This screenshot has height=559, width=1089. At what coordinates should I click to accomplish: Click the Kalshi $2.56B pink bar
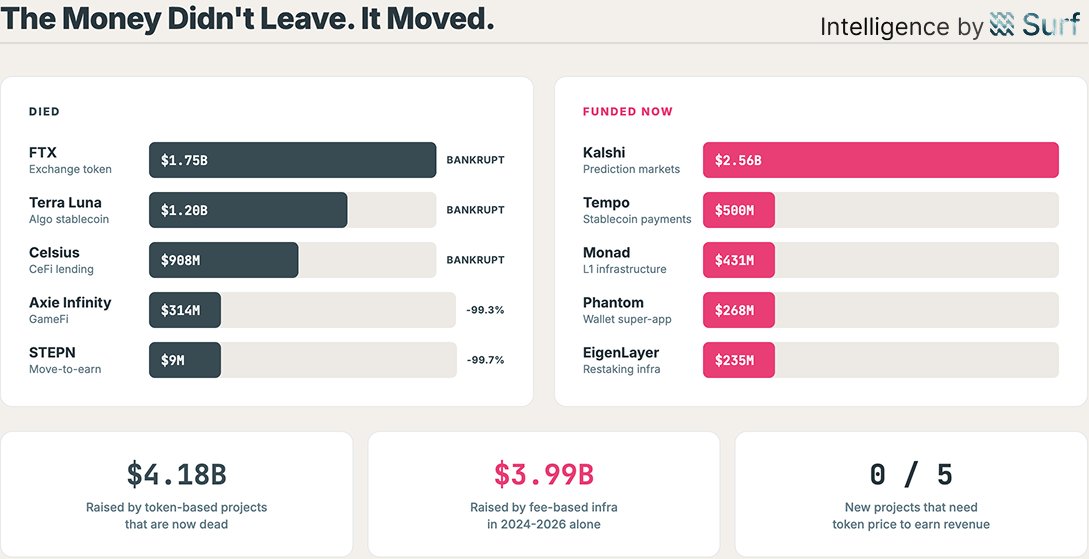click(x=880, y=160)
